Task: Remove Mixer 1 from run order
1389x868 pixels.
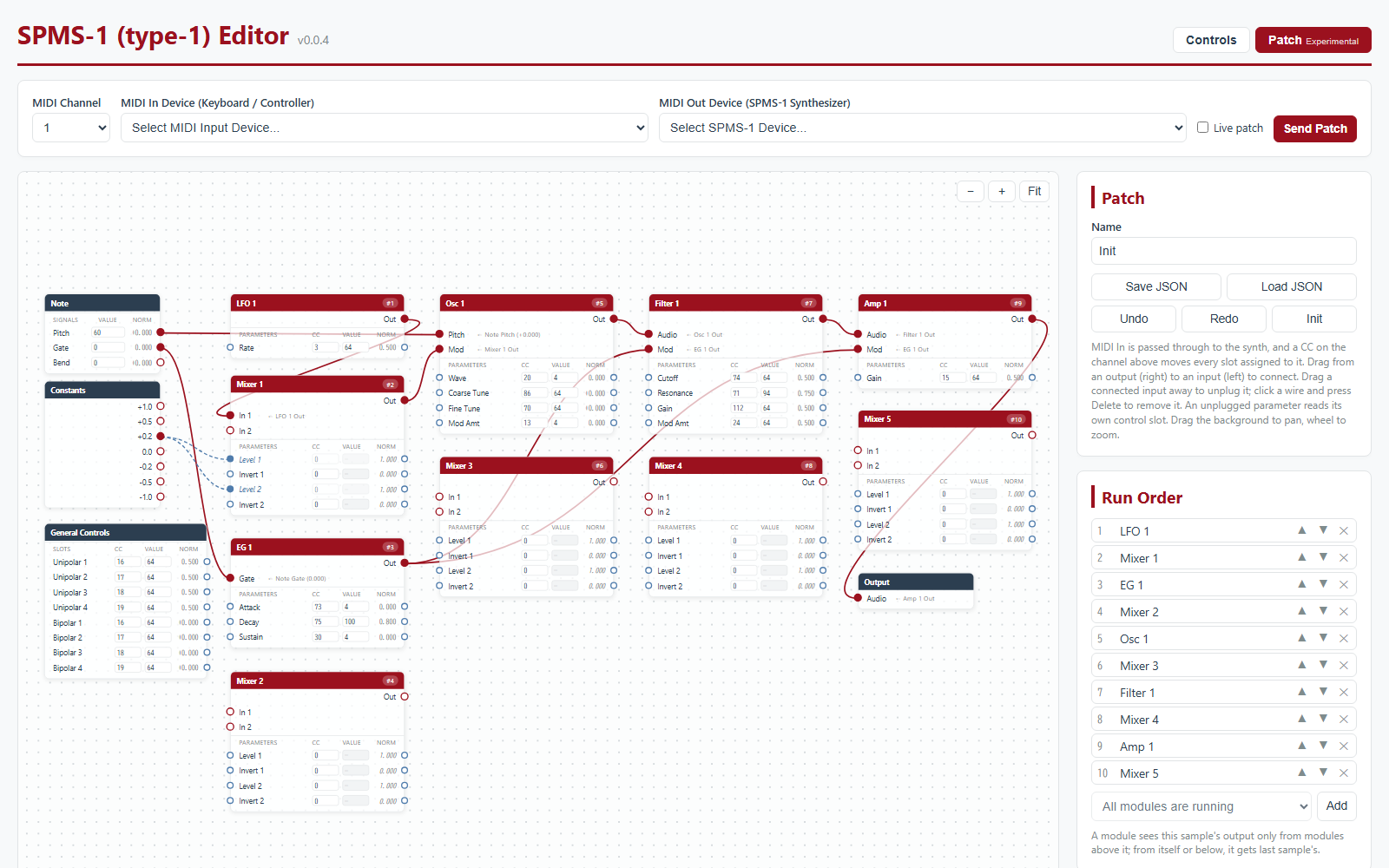Action: 1344,558
